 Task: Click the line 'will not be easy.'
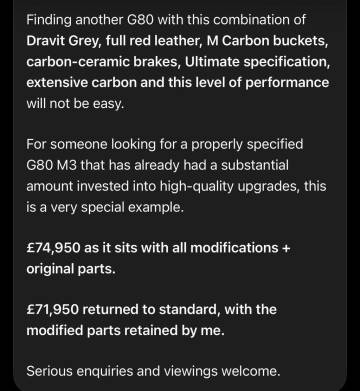point(75,104)
